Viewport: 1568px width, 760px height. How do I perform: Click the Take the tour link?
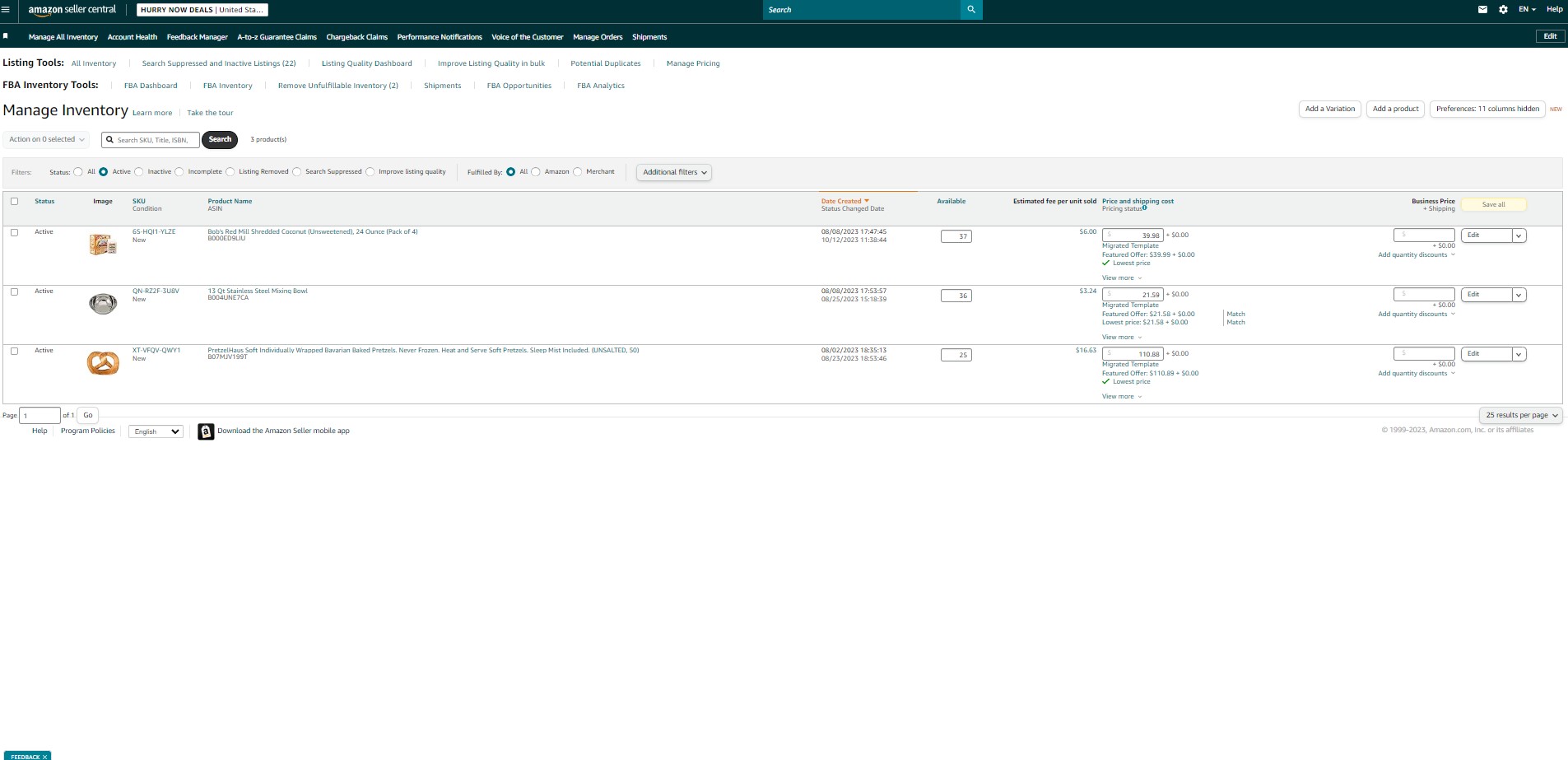tap(210, 113)
